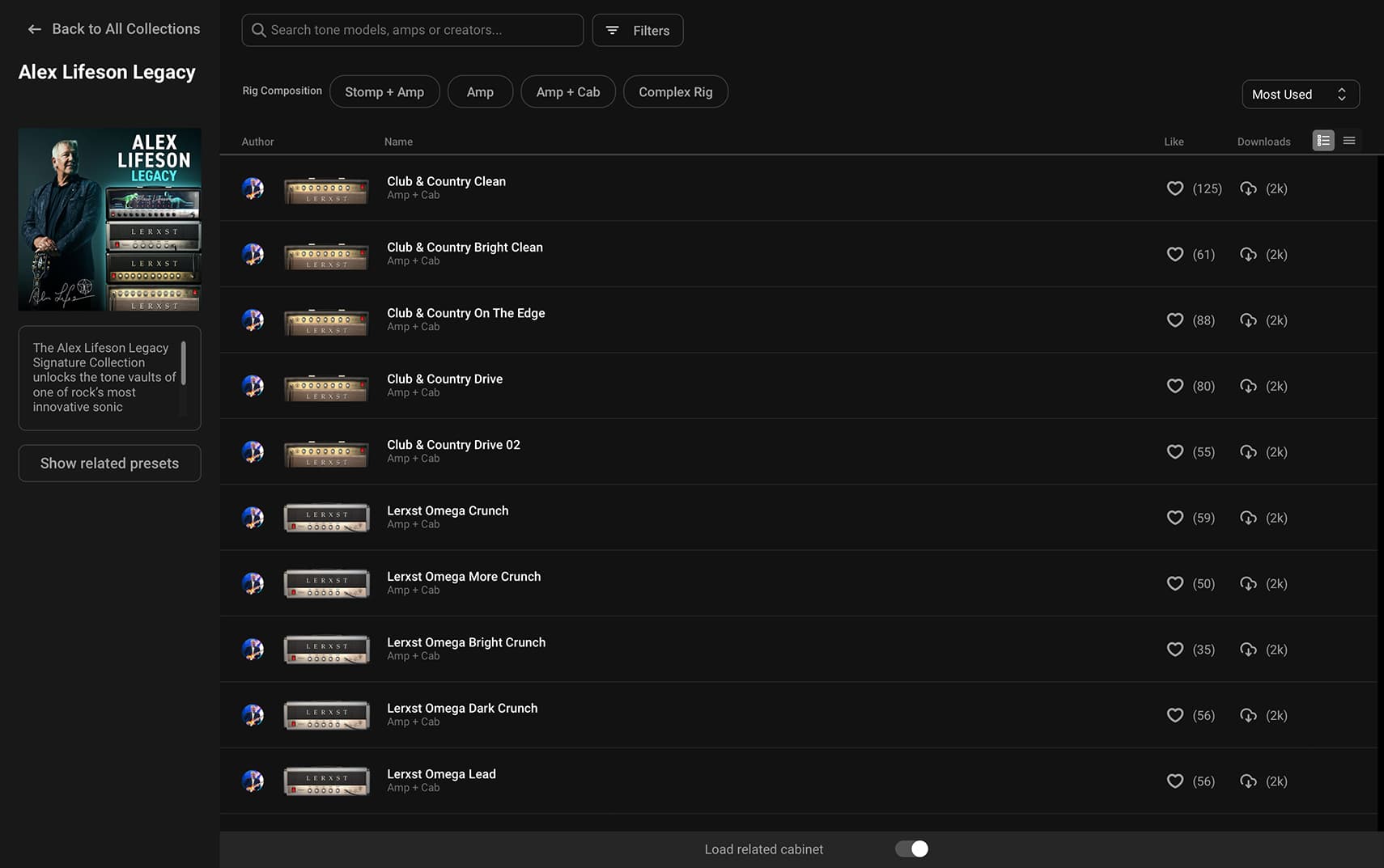
Task: Select the "Club & Country Bright Clean" name
Action: [465, 248]
